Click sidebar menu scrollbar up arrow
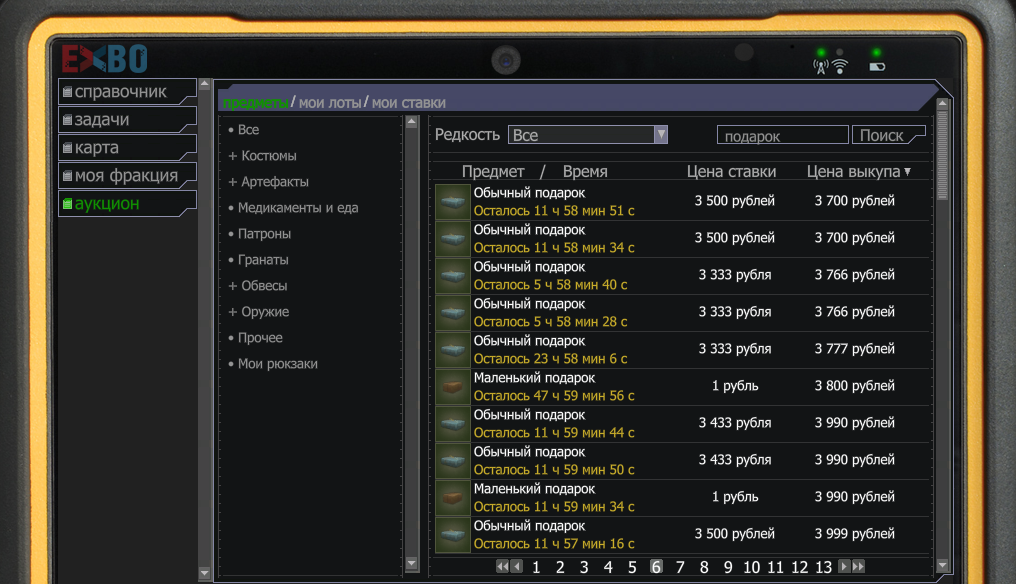1016x584 pixels. (x=204, y=84)
